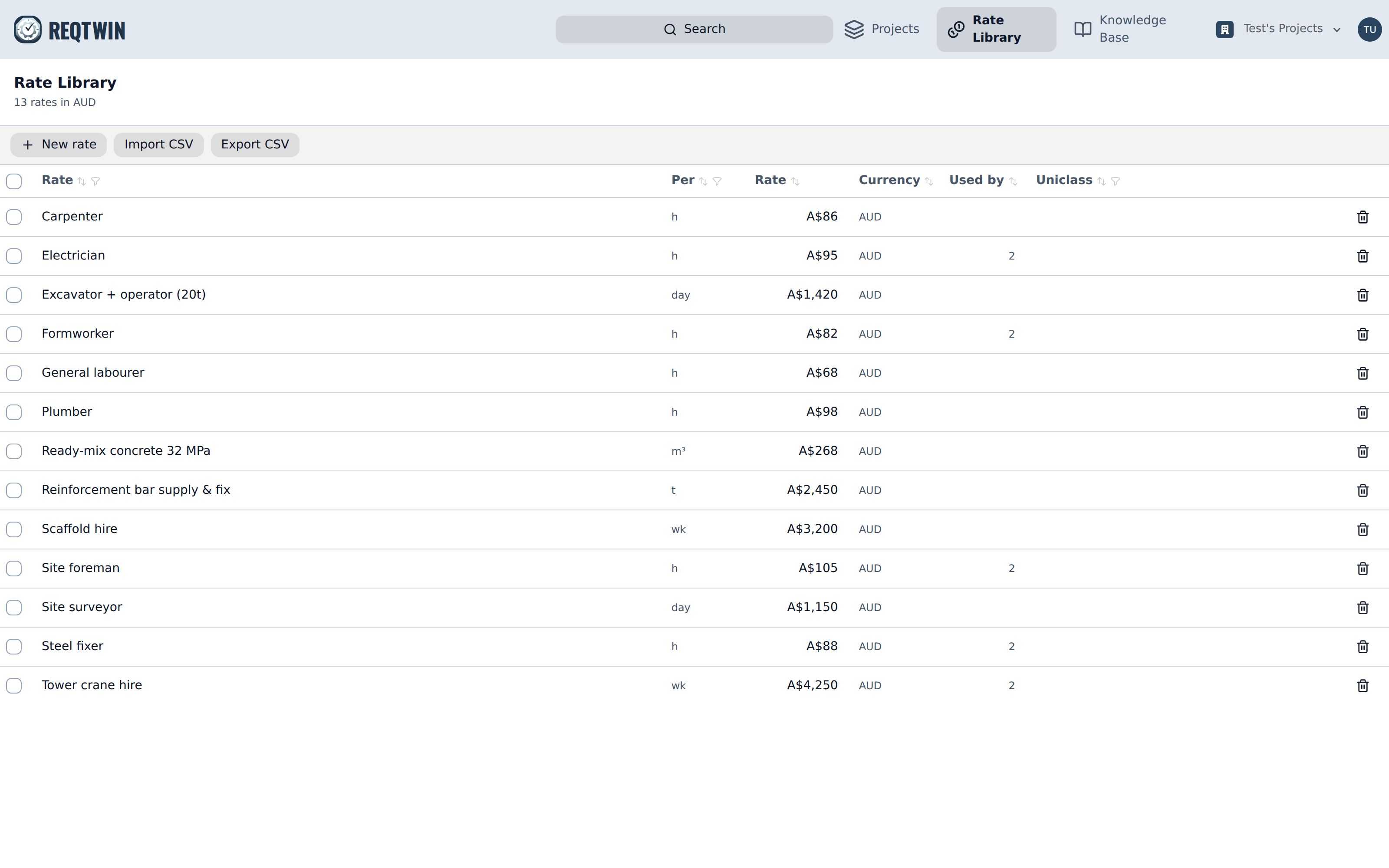Click the Used by count for Tower crane hire

click(1011, 685)
